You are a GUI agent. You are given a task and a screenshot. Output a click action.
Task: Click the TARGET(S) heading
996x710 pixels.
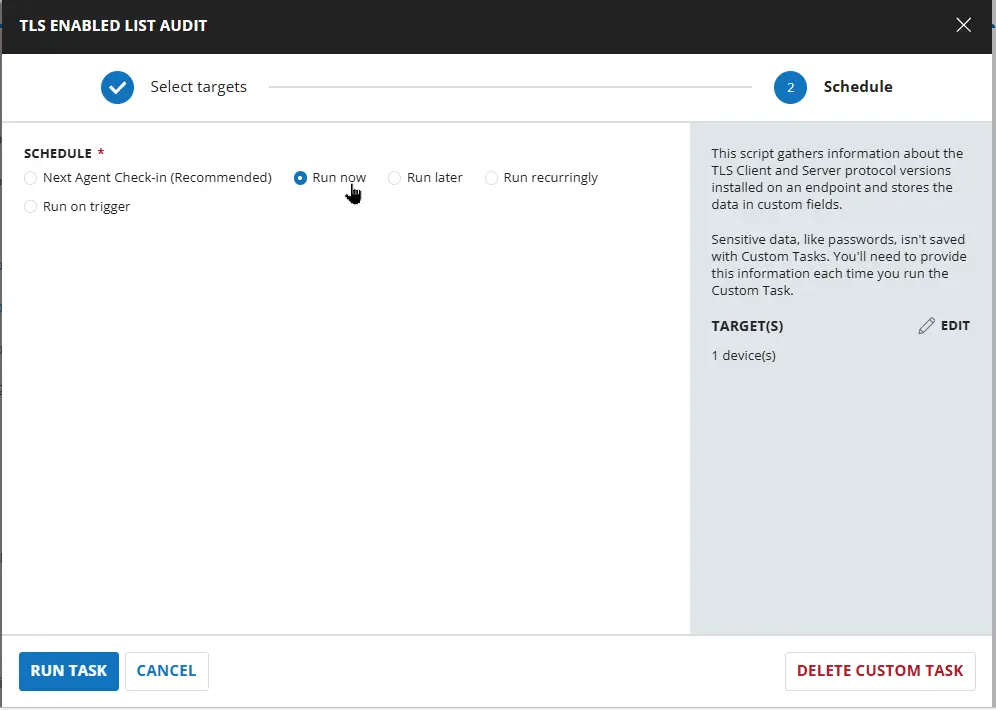coord(747,326)
